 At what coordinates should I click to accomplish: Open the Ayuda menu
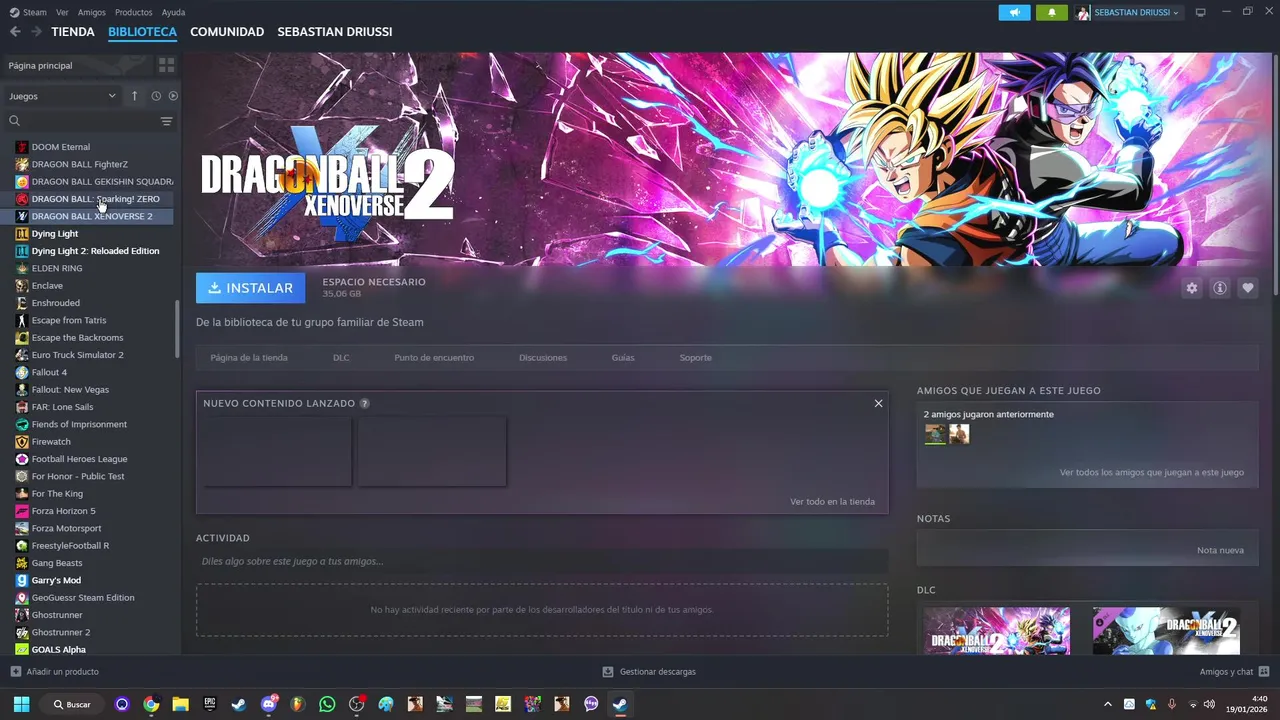pos(173,12)
